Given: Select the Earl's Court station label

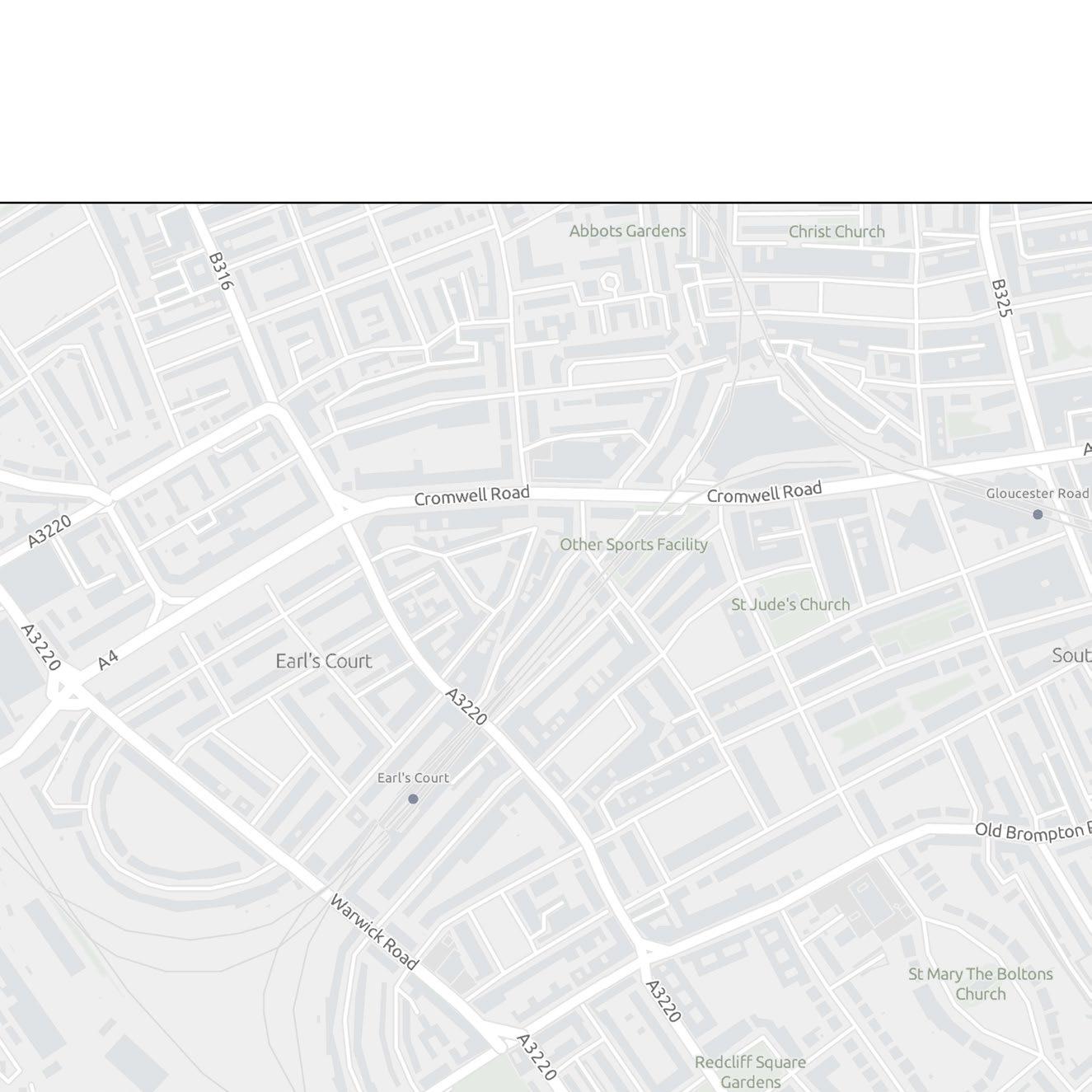Looking at the screenshot, I should coord(413,777).
